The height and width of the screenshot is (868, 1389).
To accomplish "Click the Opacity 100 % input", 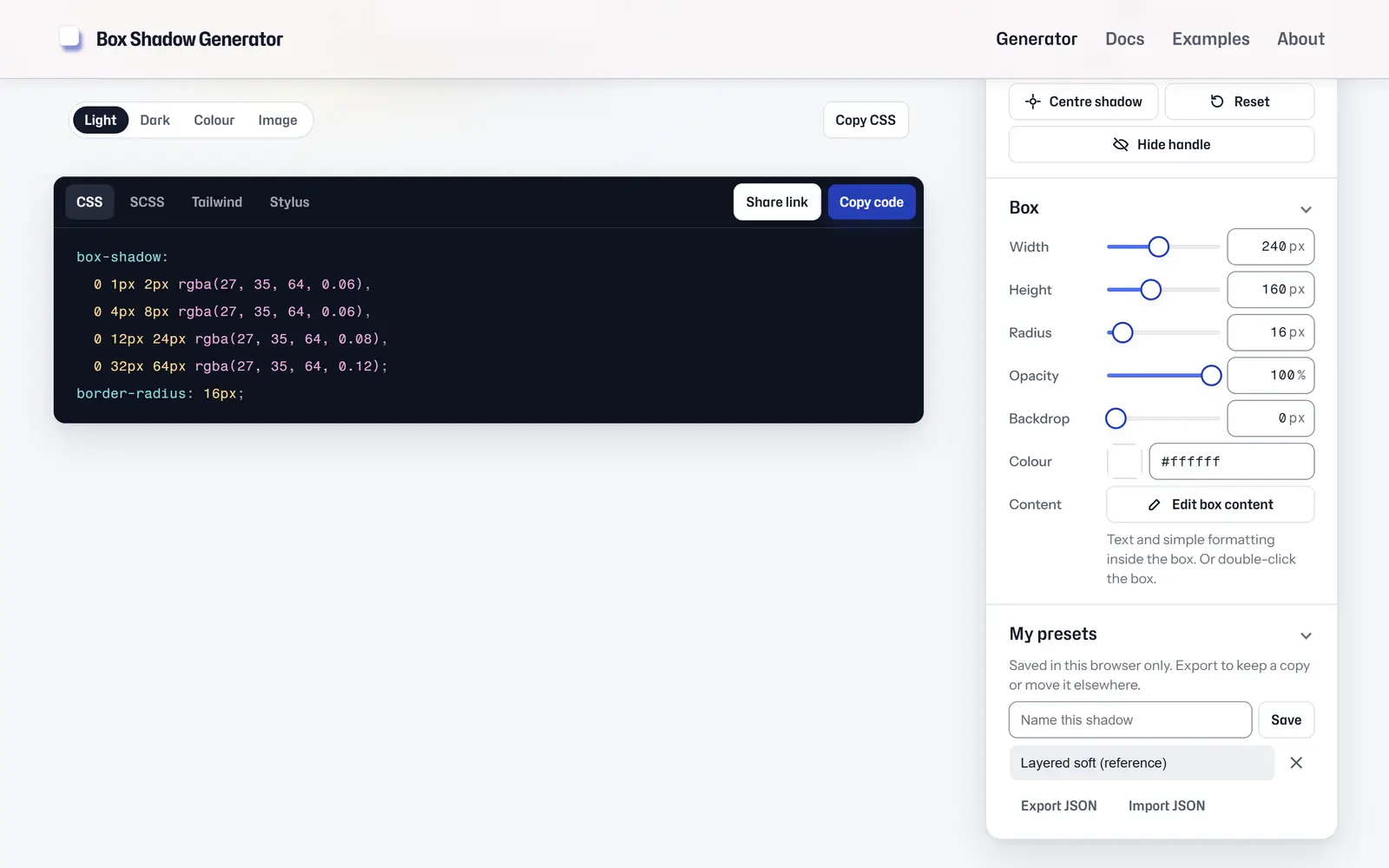I will click(x=1270, y=376).
